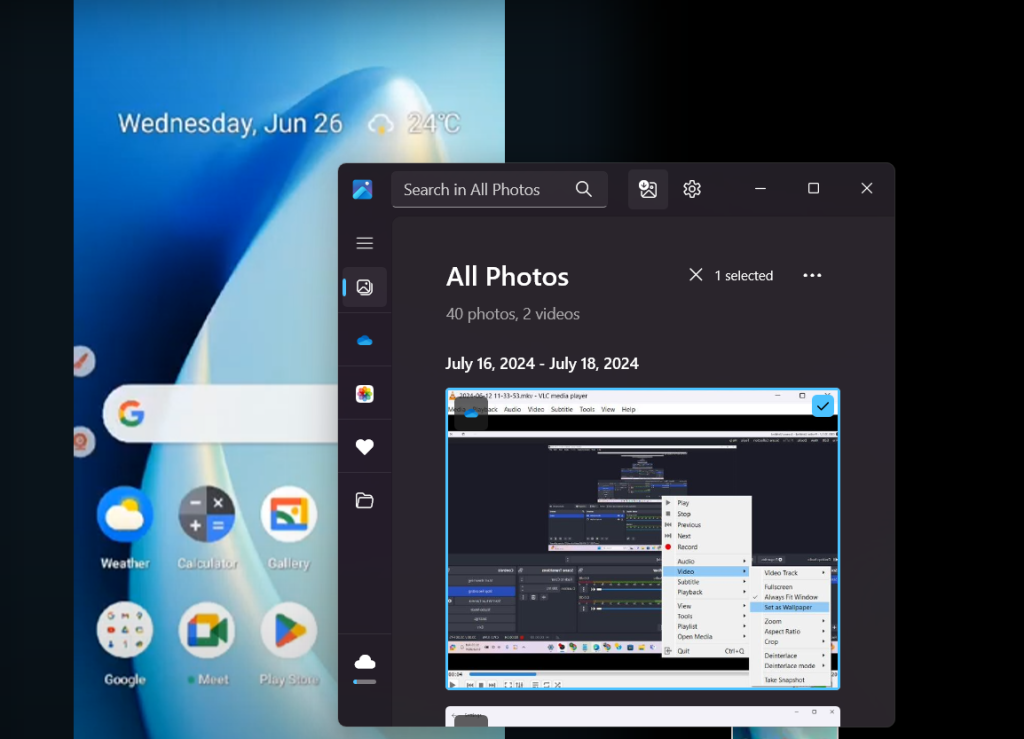
Task: Click the Import photos button in toolbar
Action: click(648, 189)
